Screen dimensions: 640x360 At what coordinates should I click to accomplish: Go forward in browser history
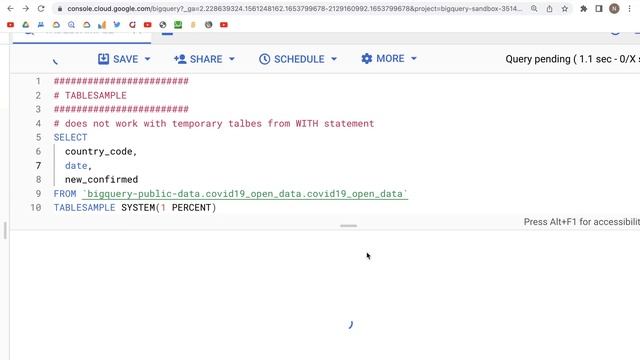point(25,9)
